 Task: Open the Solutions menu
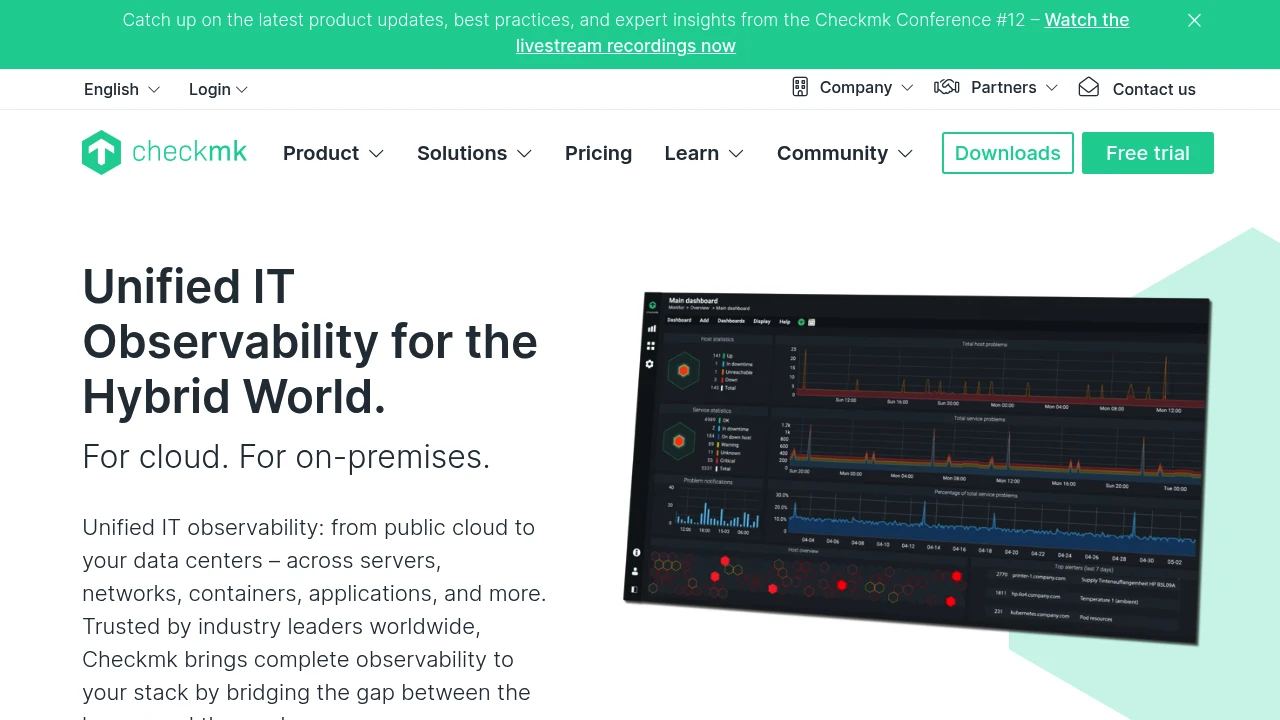pos(462,153)
